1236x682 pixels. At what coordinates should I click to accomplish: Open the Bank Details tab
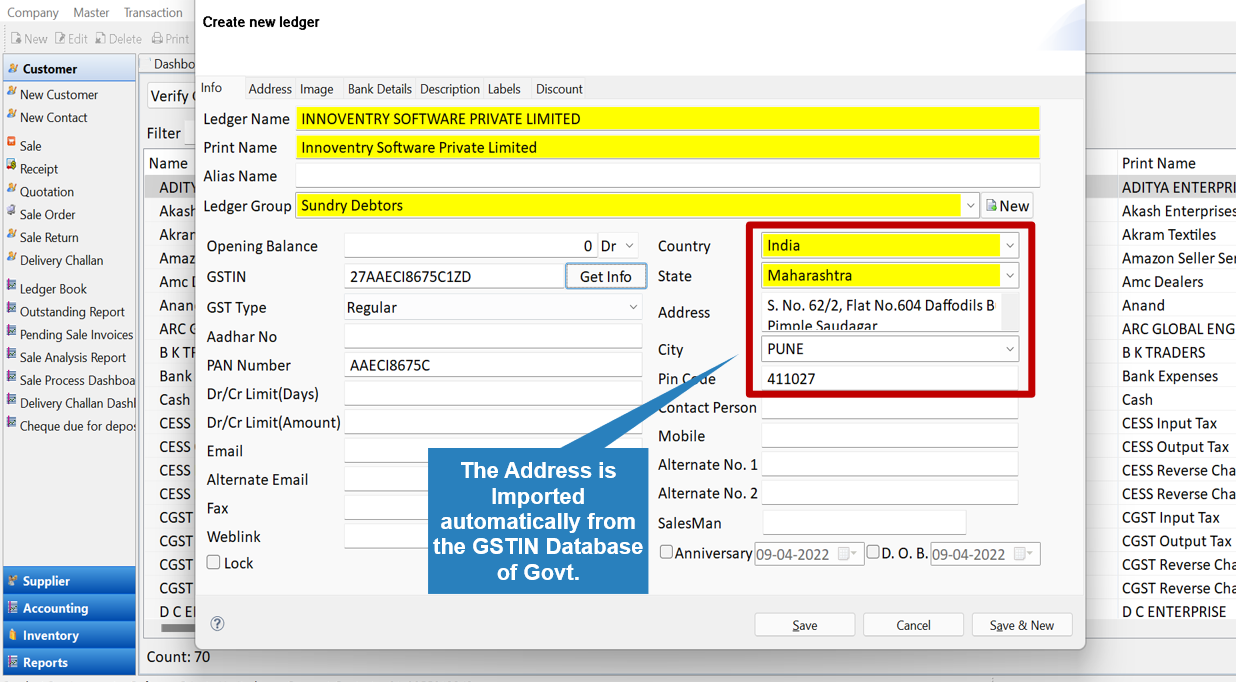coord(380,89)
